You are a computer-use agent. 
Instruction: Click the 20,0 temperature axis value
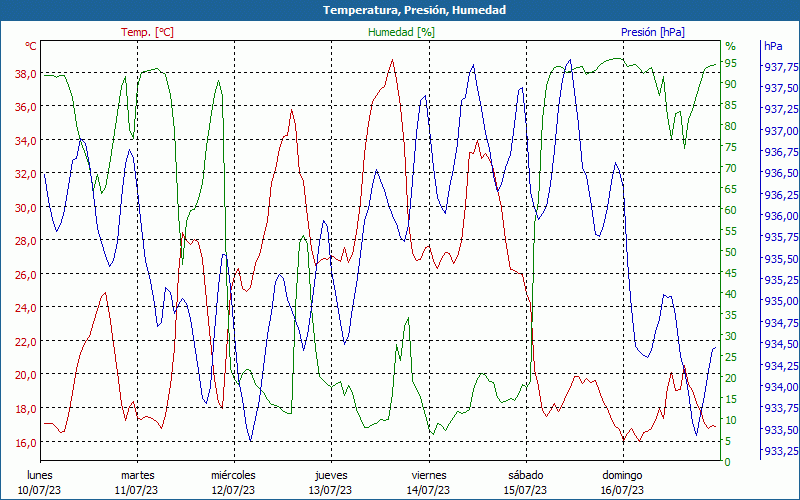26,375
